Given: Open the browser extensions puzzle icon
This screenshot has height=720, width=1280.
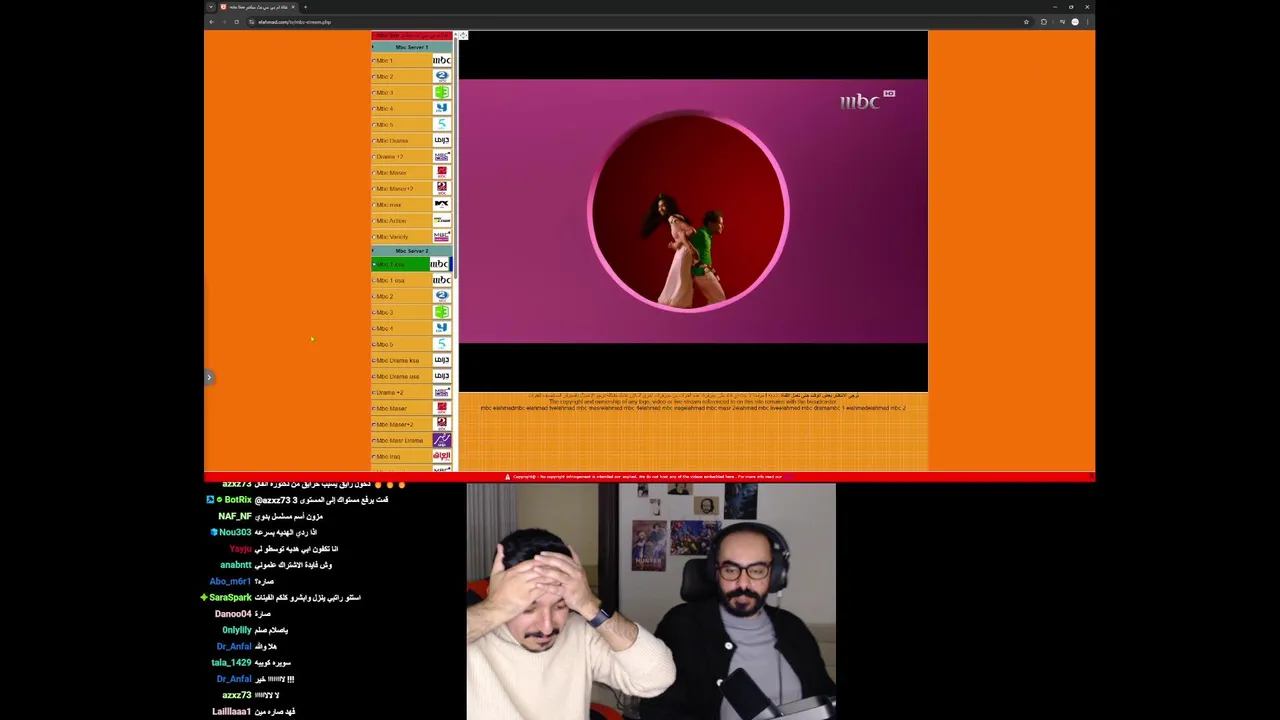Looking at the screenshot, I should click(1043, 22).
